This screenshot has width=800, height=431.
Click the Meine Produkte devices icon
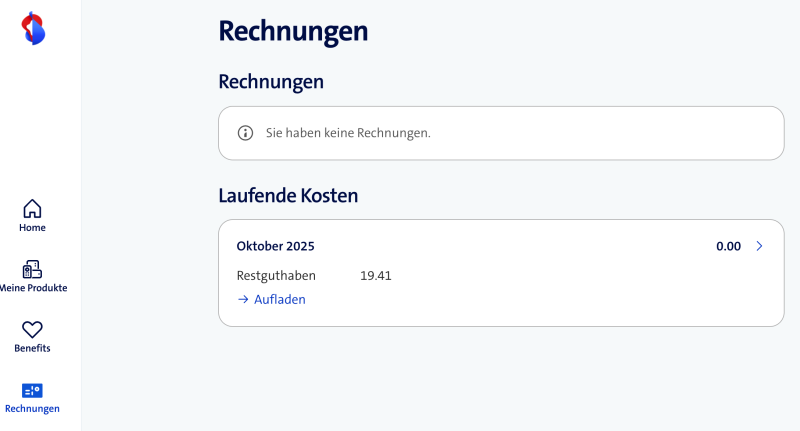pos(32,269)
